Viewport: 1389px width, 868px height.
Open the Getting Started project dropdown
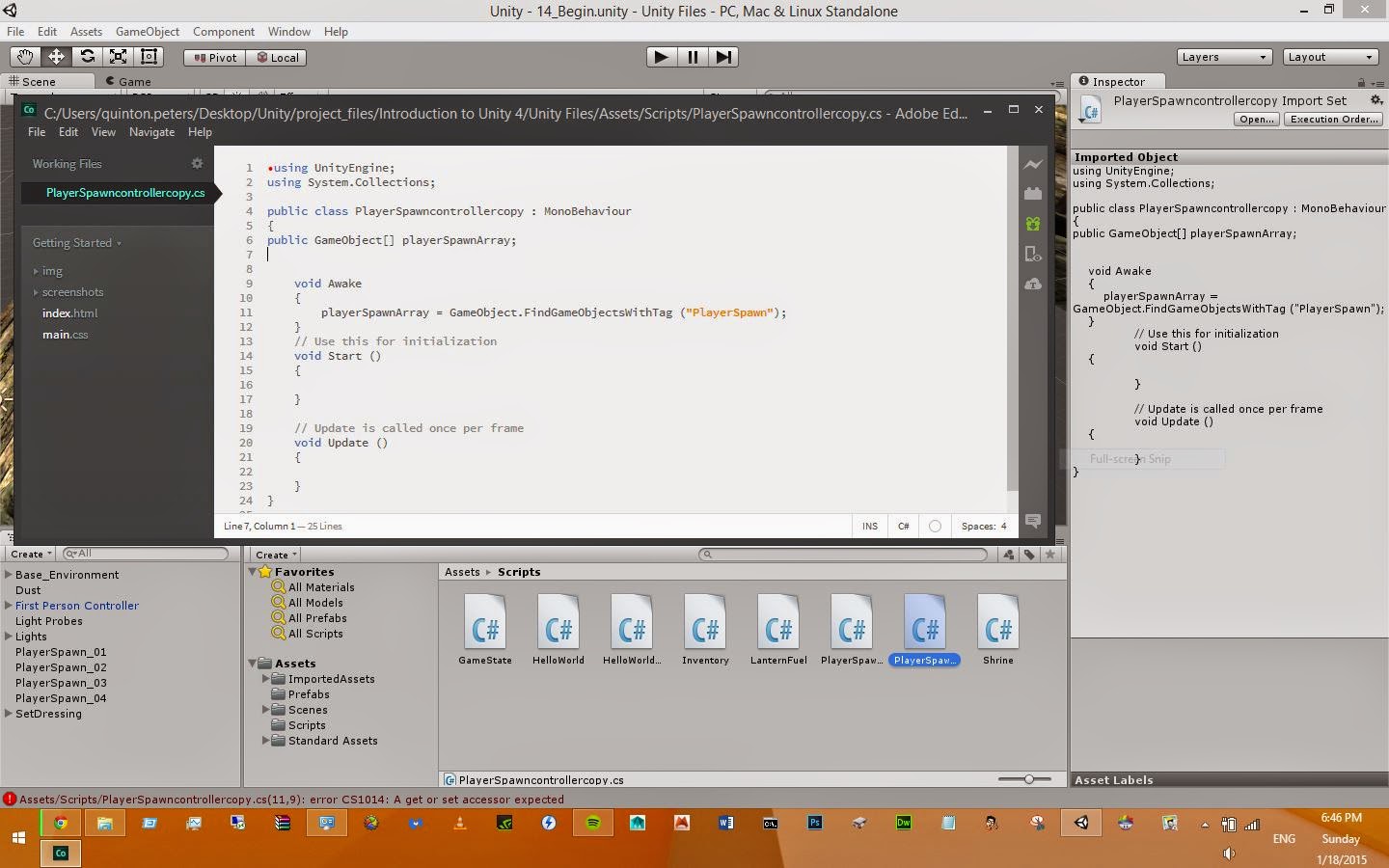(77, 243)
